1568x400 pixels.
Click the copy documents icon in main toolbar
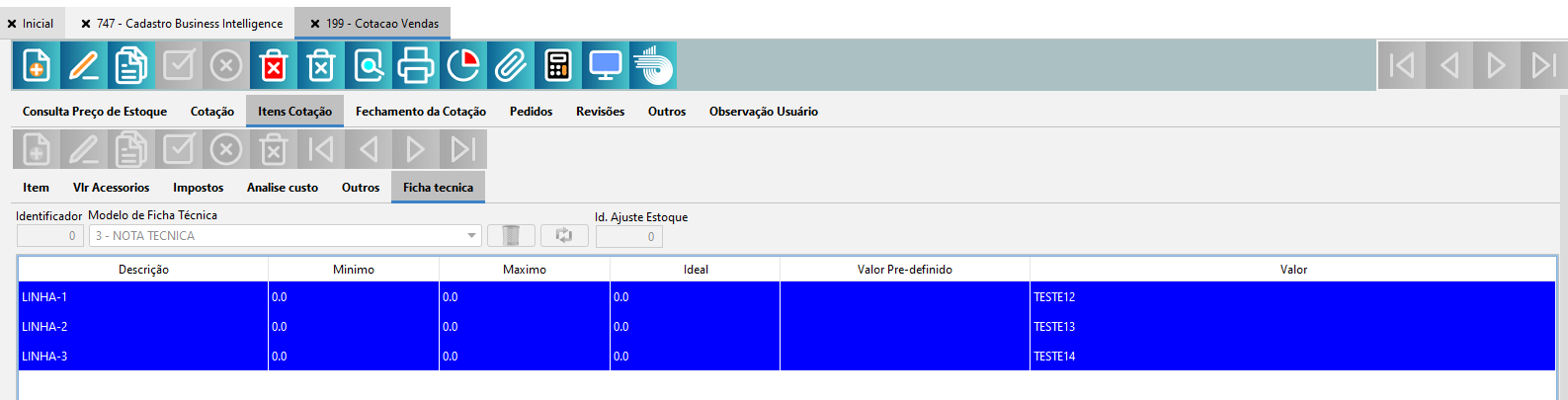coord(131,66)
